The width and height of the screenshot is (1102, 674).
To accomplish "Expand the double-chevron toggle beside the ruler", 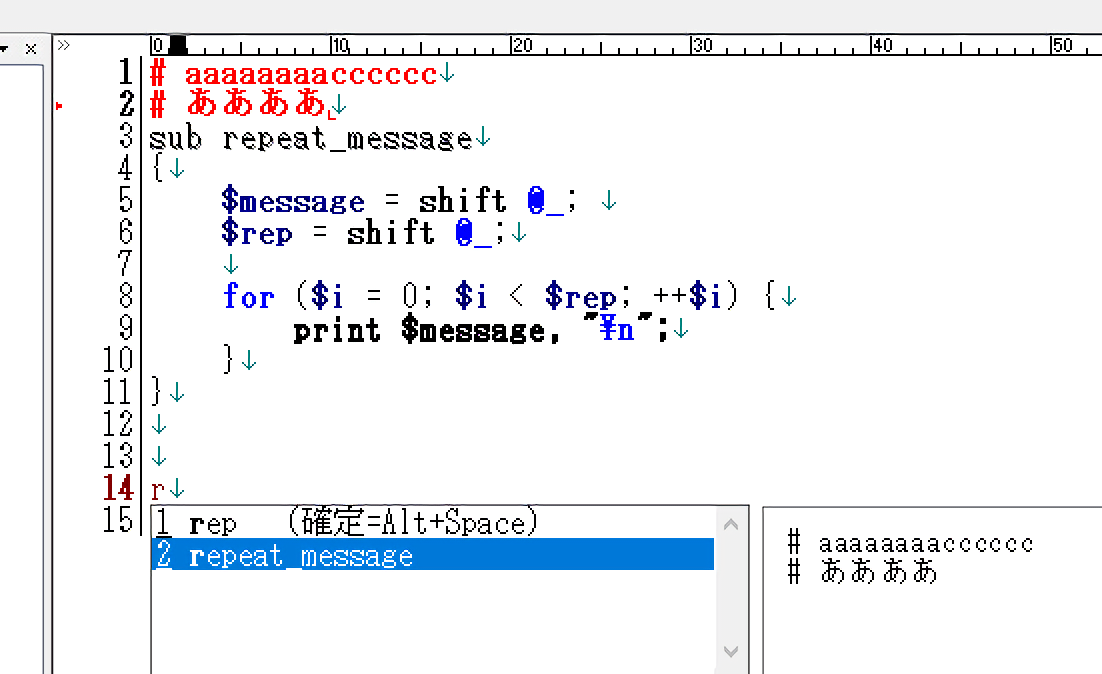I will [x=63, y=45].
